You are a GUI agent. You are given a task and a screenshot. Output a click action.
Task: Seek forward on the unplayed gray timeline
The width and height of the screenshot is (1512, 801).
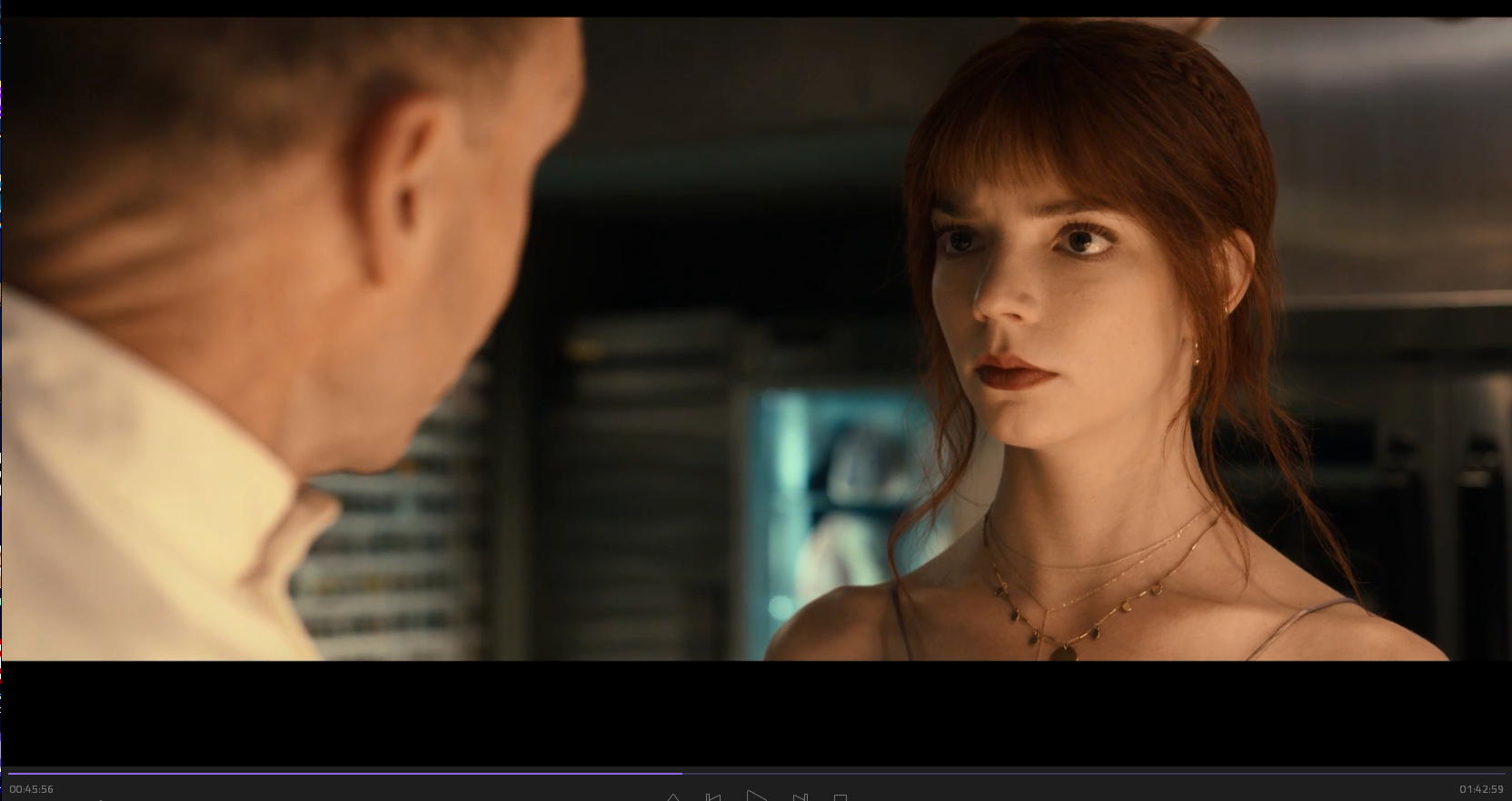coord(1090,774)
